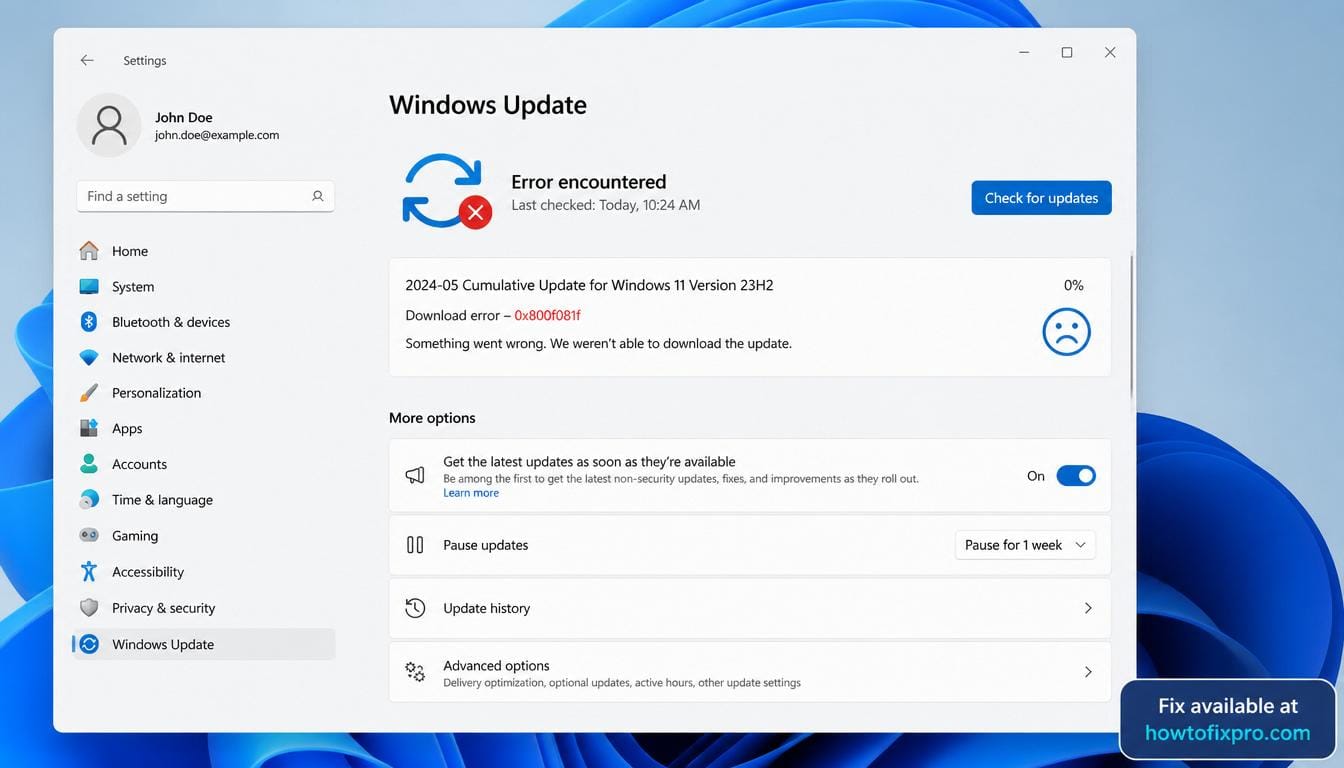Open the Pause for 1 week dropdown
1344x768 pixels.
pyautogui.click(x=1025, y=545)
